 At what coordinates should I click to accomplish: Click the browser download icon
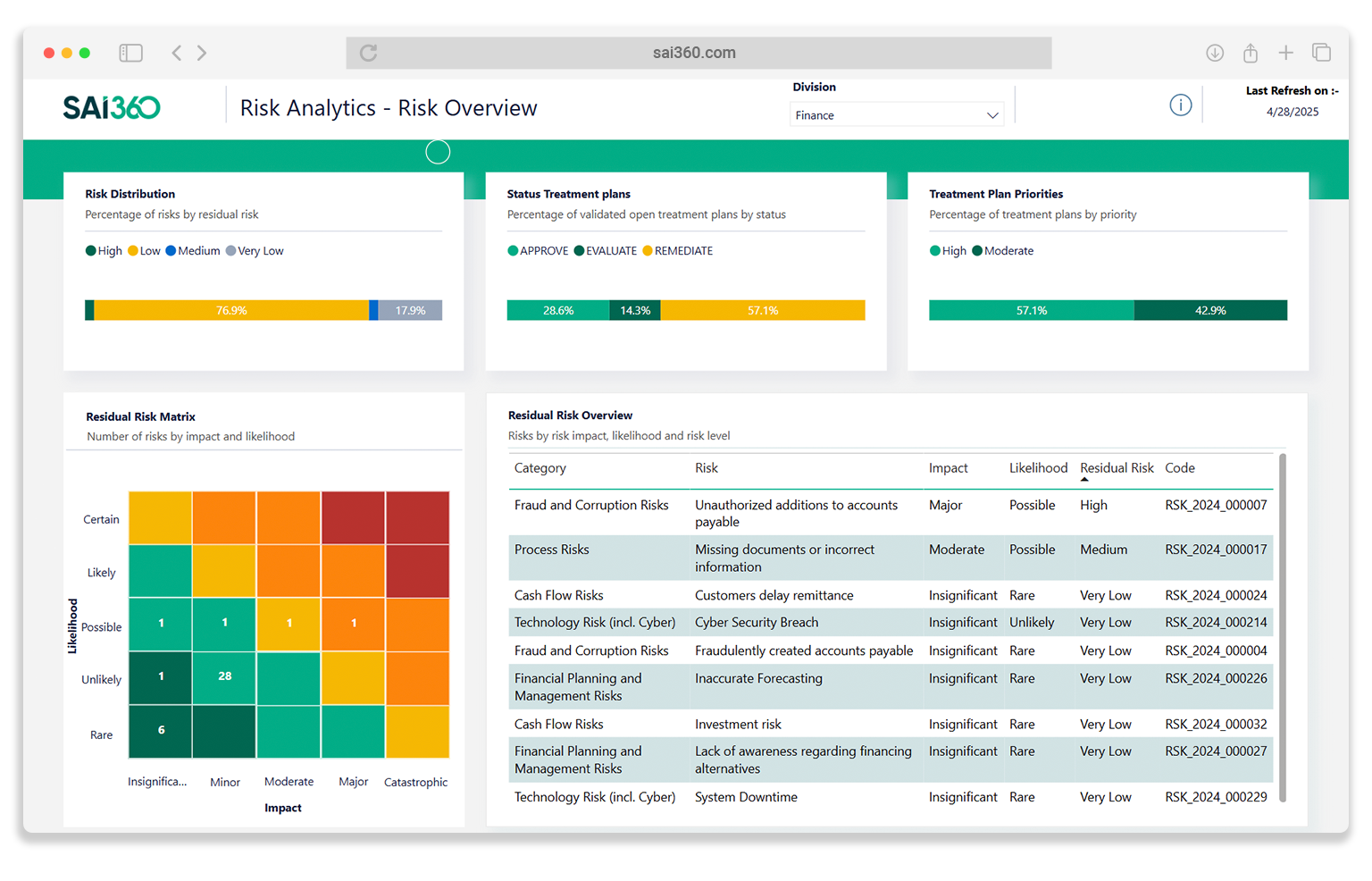tap(1215, 53)
